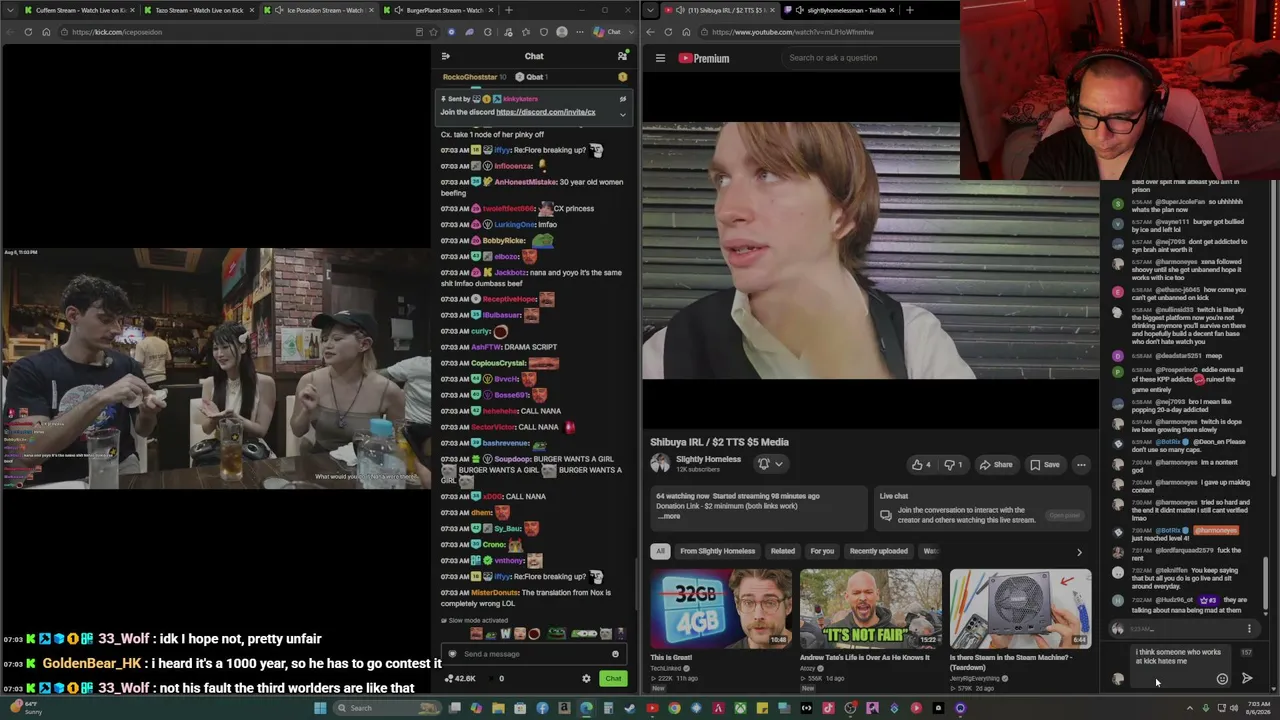1280x720 pixels.
Task: Like the Shibuya IRL video
Action: point(921,464)
